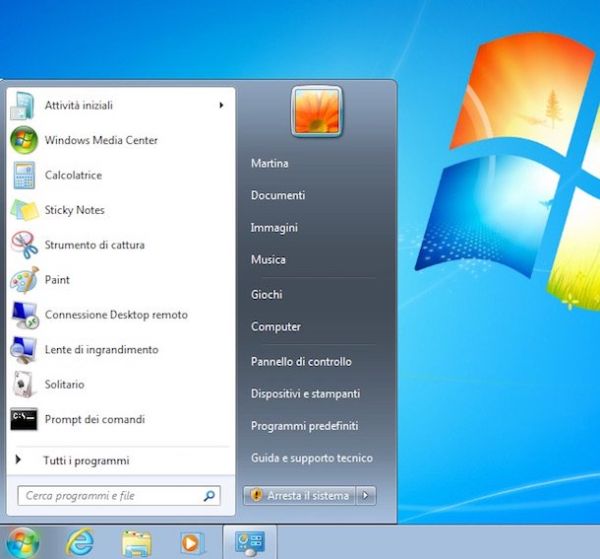Open Sticky Notes icon
This screenshot has height=559, width=600.
(24, 211)
